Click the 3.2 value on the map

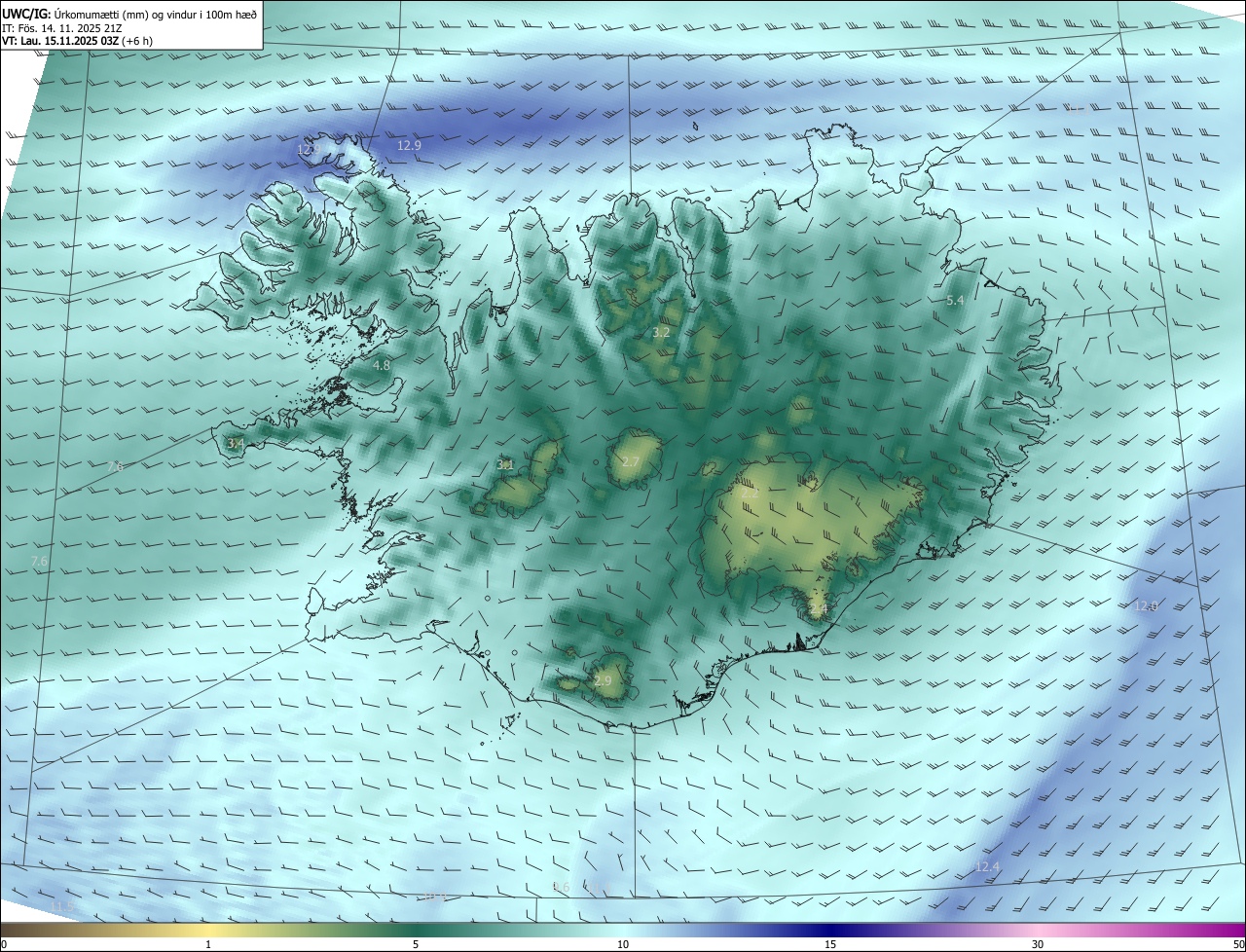click(661, 332)
